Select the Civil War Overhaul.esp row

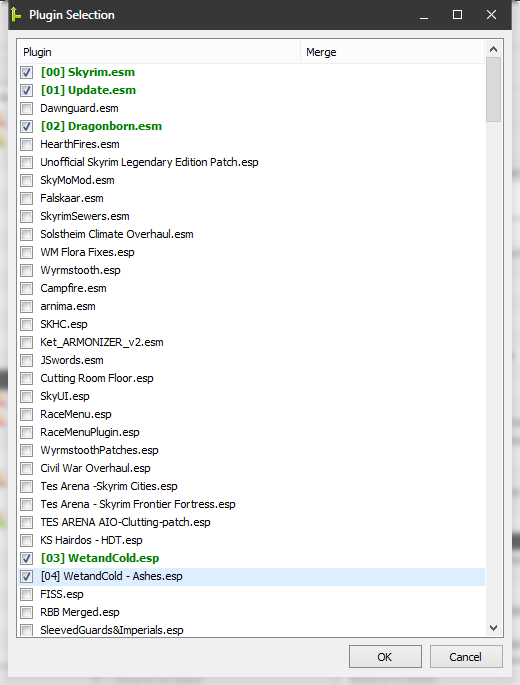tap(252, 468)
